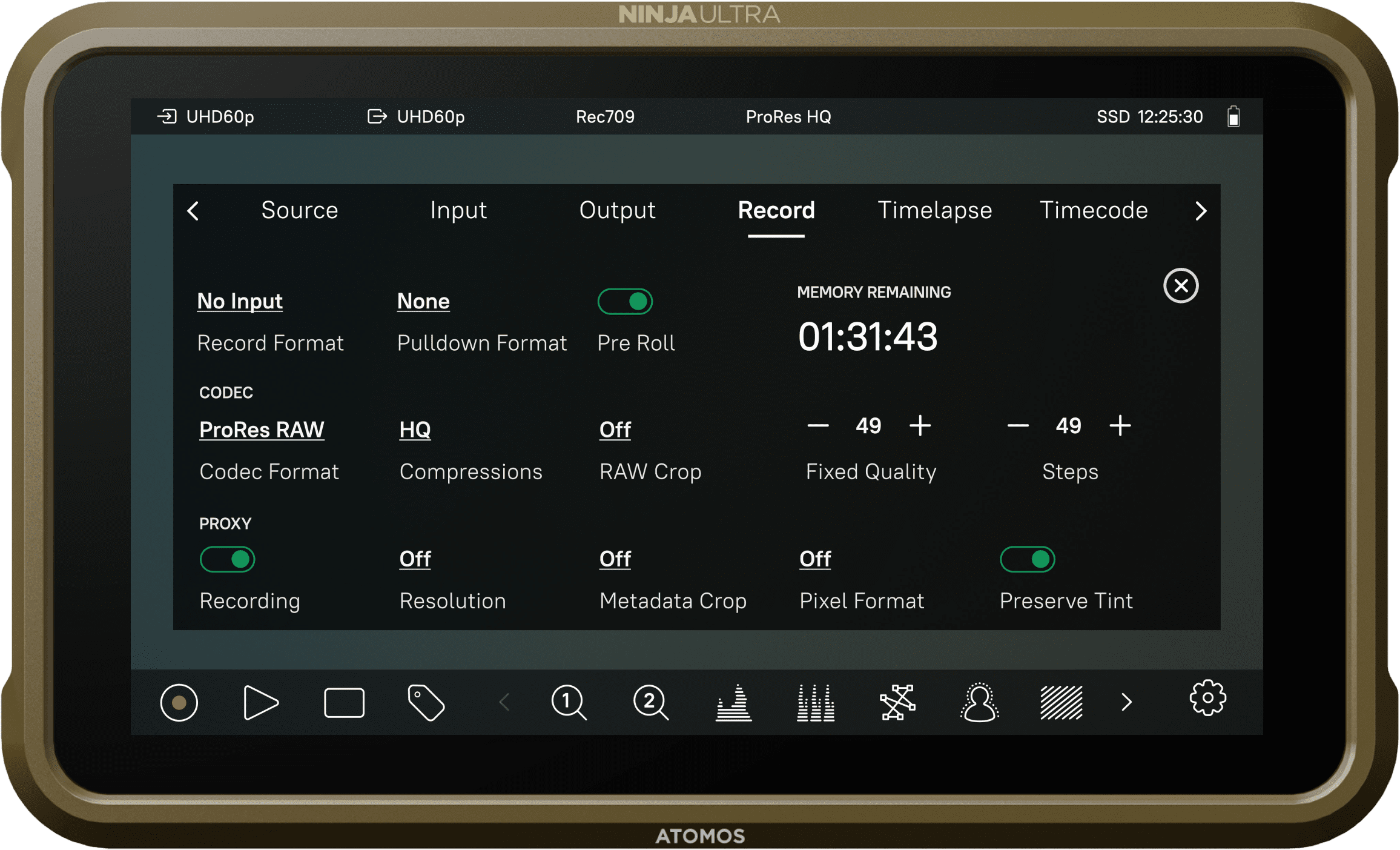This screenshot has height=850, width=1400.
Task: Change Pixel Format Off setting
Action: [815, 559]
